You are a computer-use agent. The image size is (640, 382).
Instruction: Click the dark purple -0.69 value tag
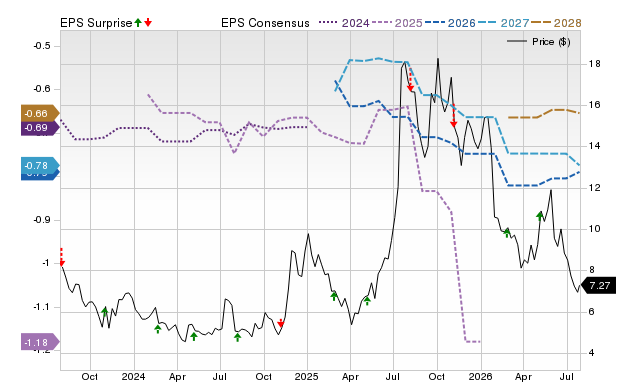click(x=40, y=128)
